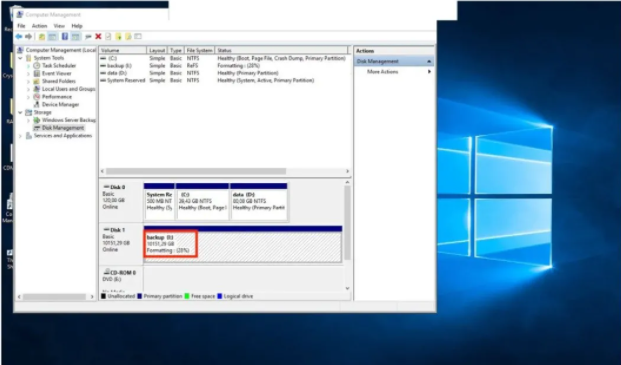Click yellow folder icon with green arrow
621x365 pixels.
pyautogui.click(x=118, y=36)
